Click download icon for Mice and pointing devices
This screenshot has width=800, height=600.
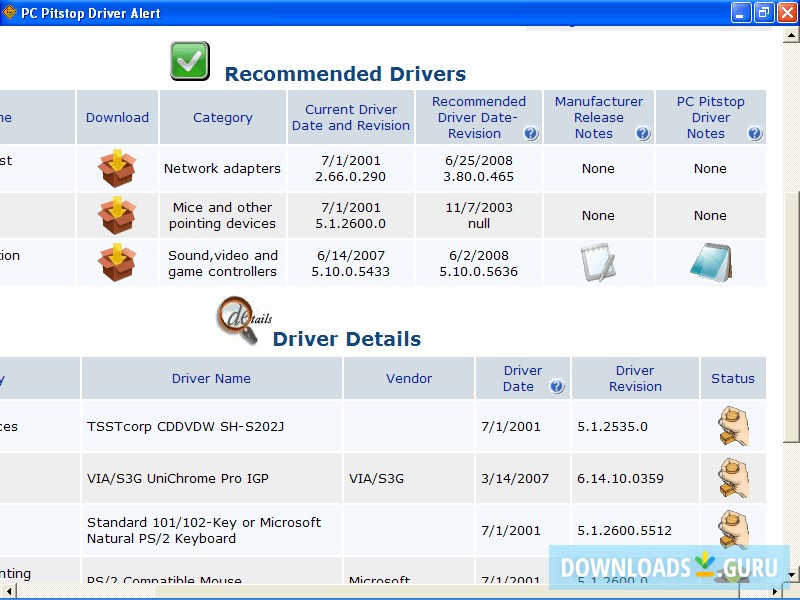coord(117,215)
